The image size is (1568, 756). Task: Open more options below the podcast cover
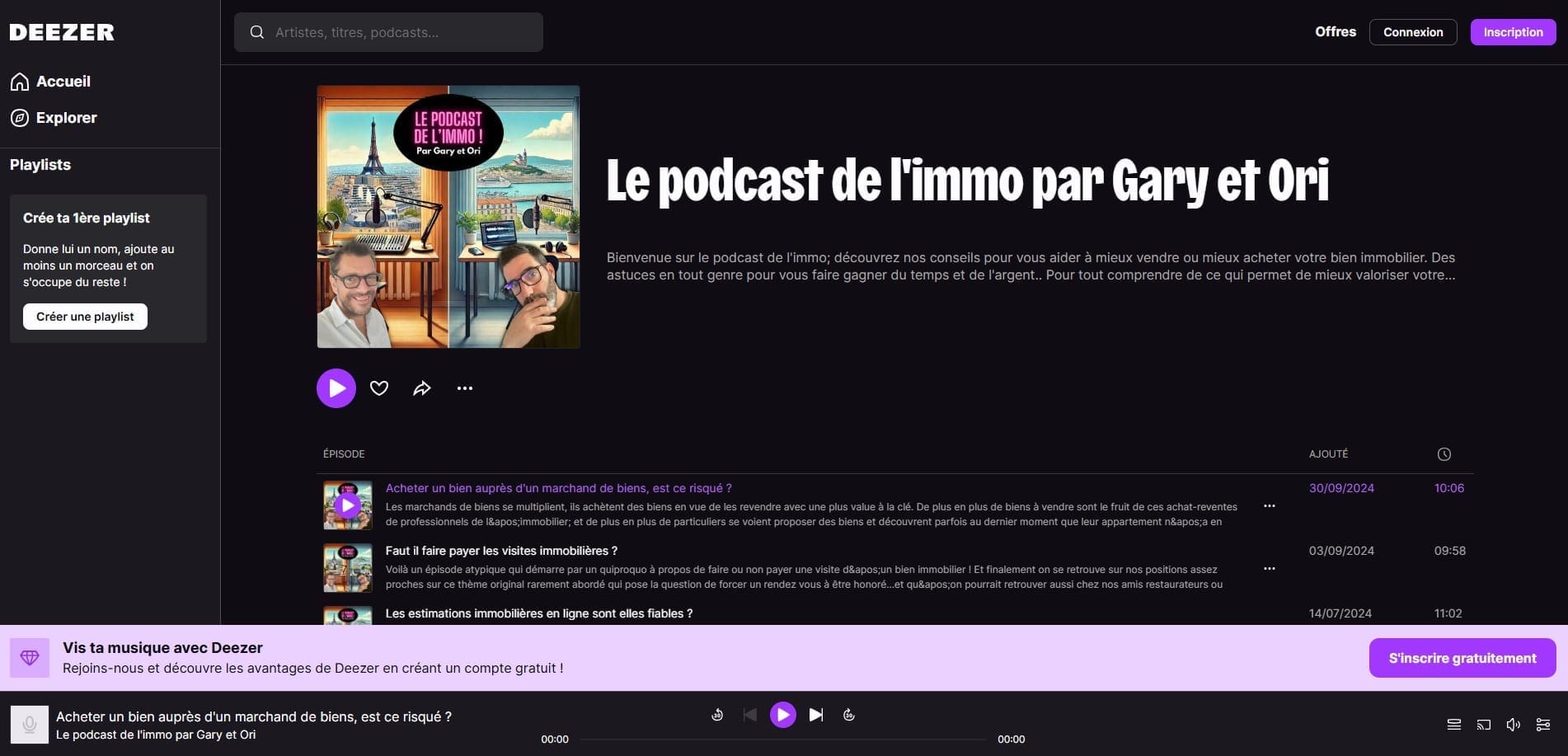pos(465,388)
